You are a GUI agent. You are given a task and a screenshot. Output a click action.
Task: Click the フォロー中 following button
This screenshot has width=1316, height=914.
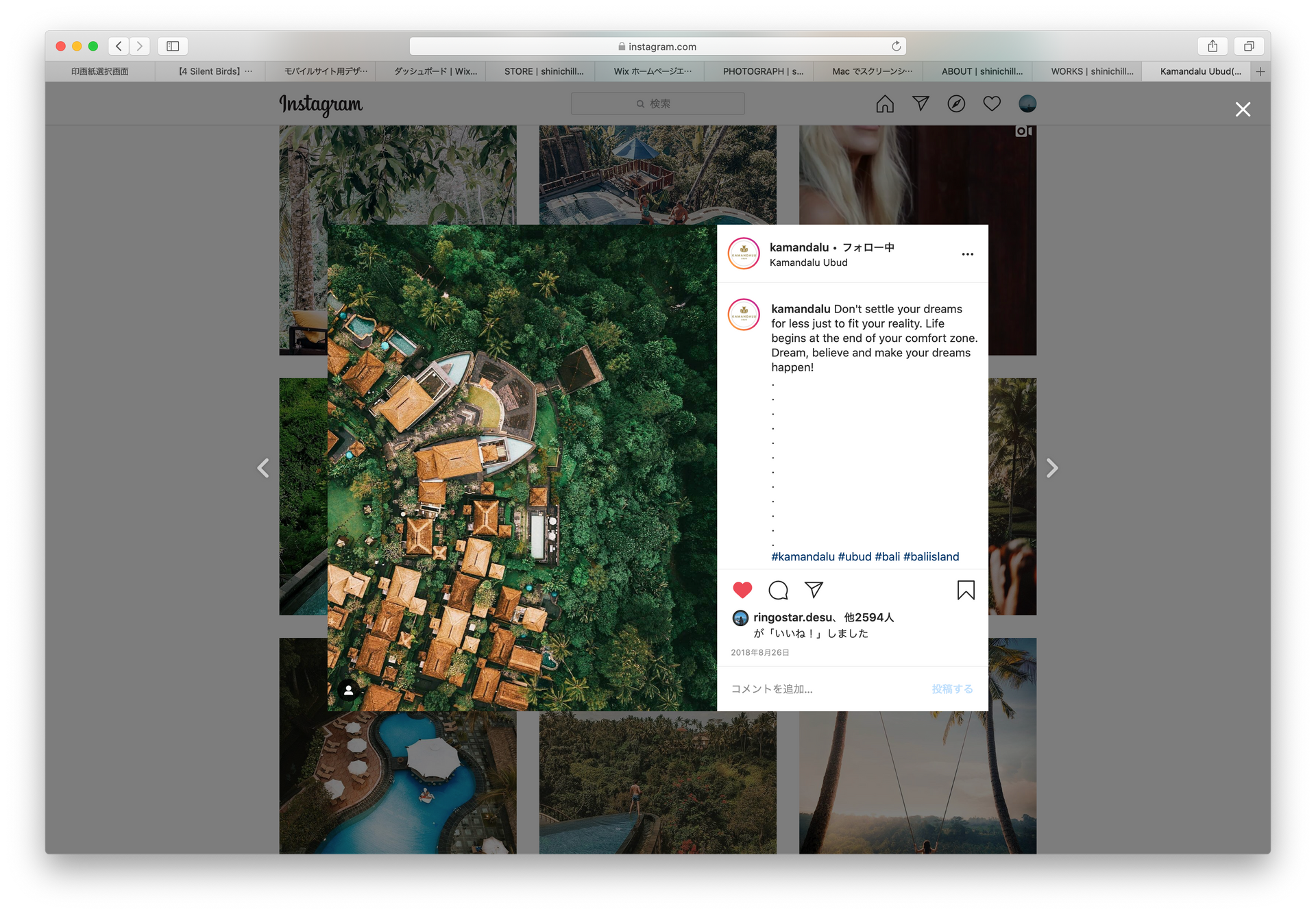click(x=868, y=247)
